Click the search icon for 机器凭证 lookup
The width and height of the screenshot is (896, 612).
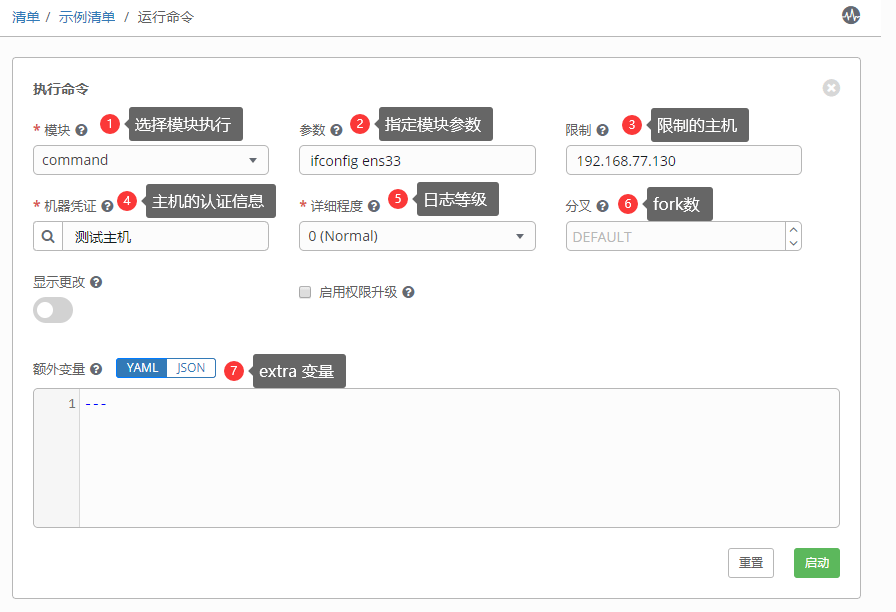coord(47,237)
